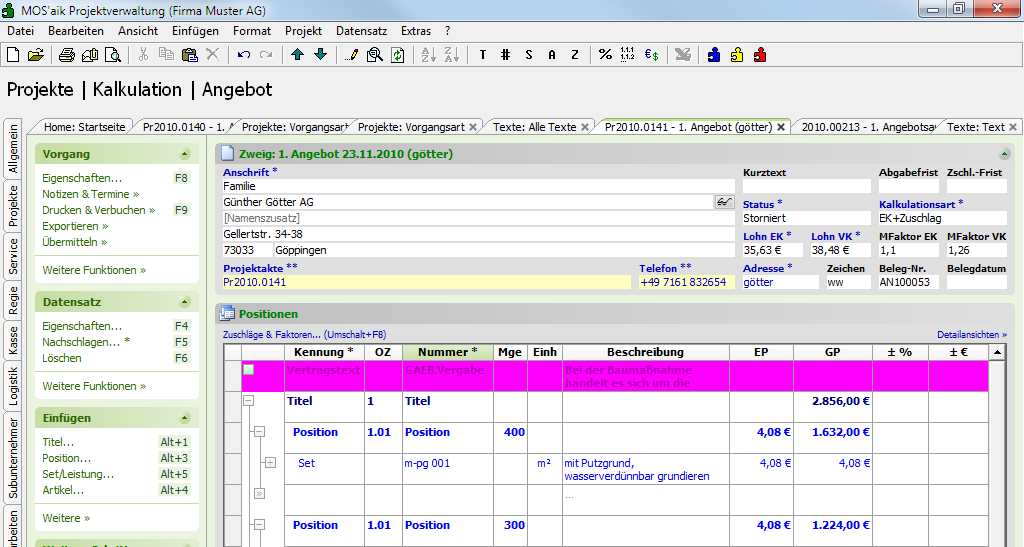The width and height of the screenshot is (1024, 547).
Task: Collapse the Position 1.01 node with quantity 400
Action: (259, 431)
